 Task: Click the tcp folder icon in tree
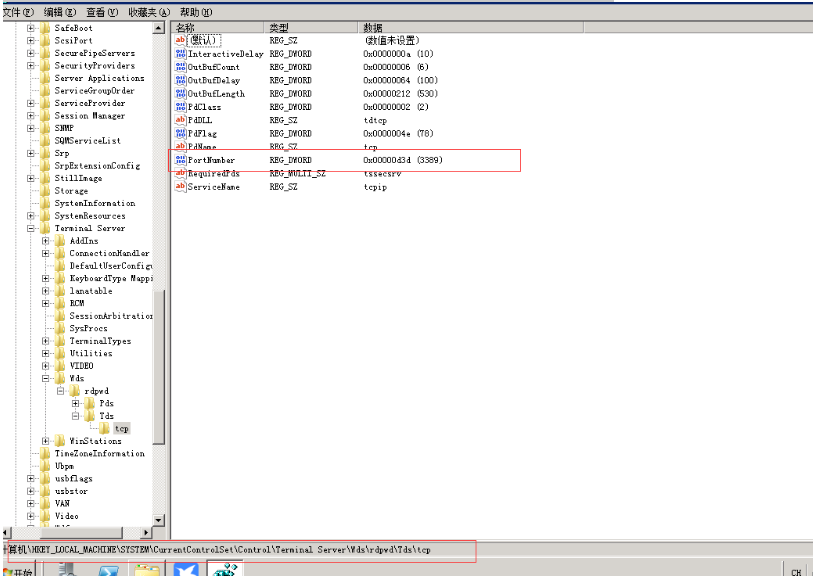(106, 428)
